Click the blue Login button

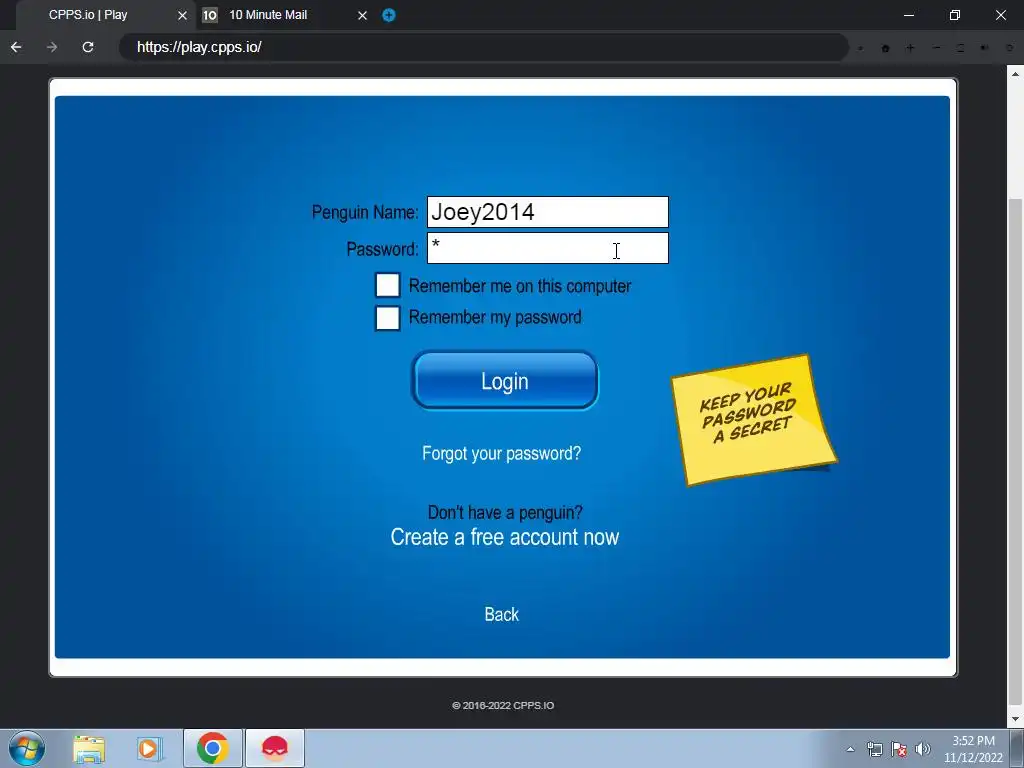[x=505, y=381]
